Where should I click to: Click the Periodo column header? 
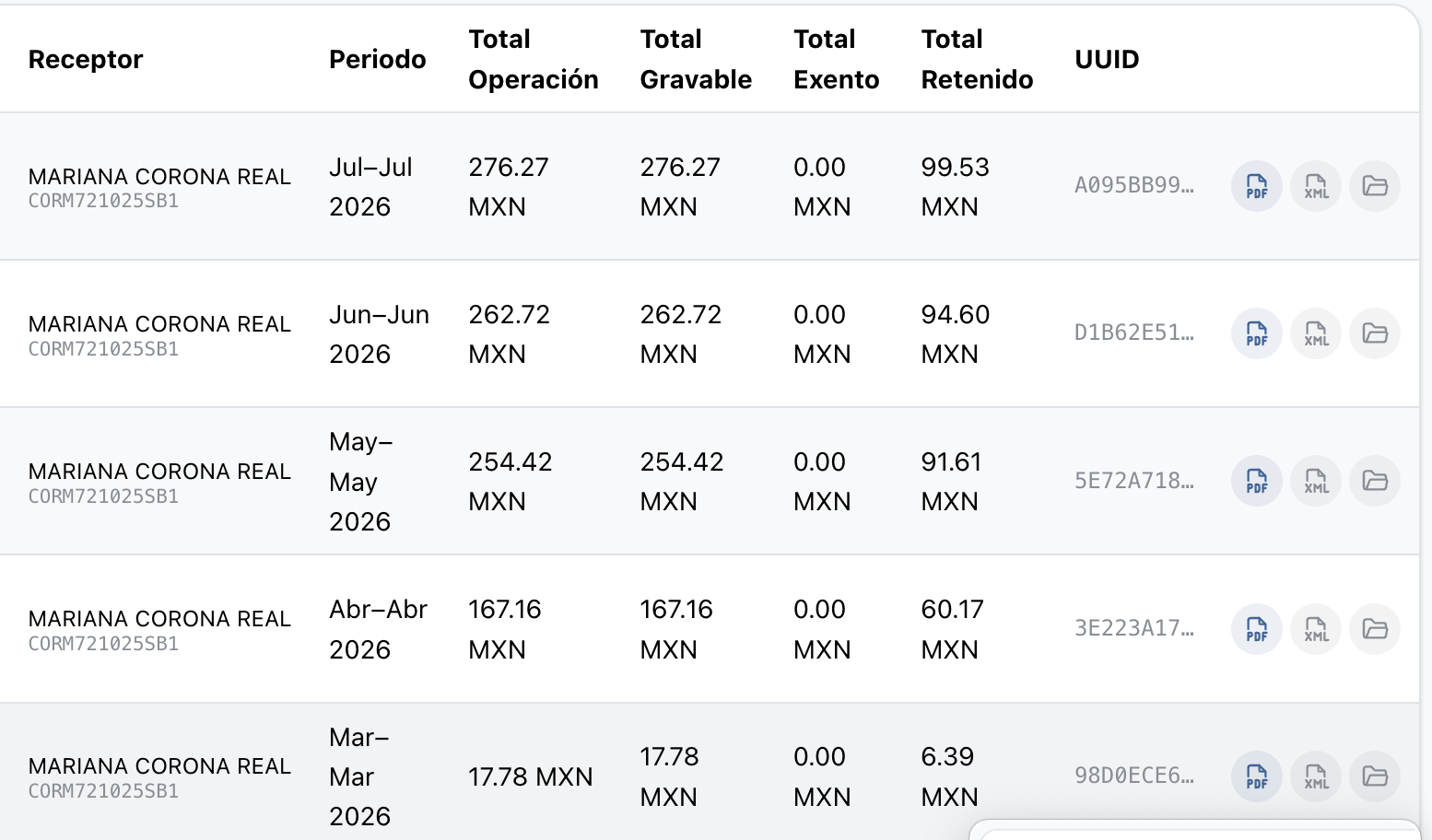coord(378,59)
